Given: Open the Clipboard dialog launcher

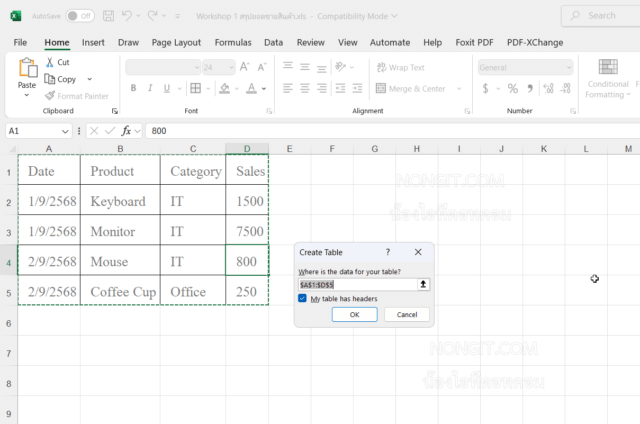Looking at the screenshot, I should tap(115, 111).
